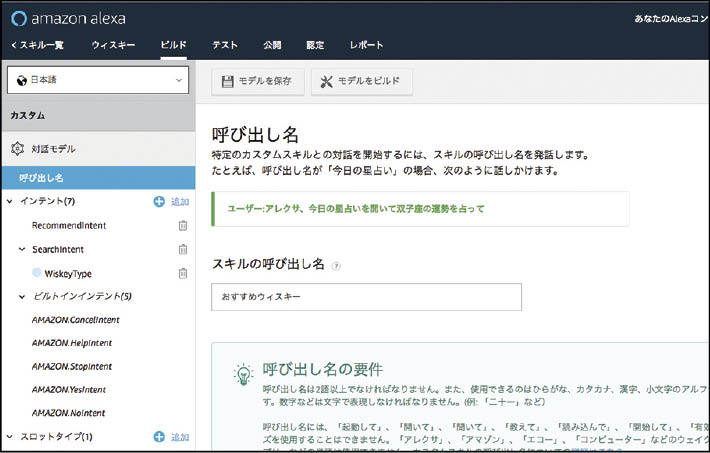Select RecommendIntent in the intent list
710x453 pixels.
[x=69, y=226]
